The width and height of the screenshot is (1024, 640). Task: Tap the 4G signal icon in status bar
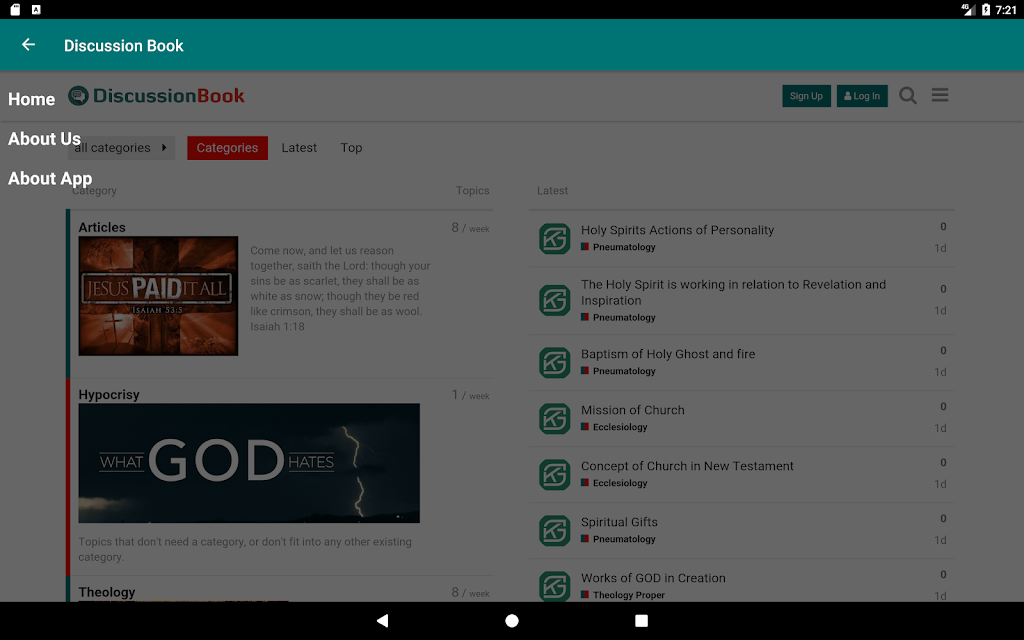pyautogui.click(x=968, y=9)
